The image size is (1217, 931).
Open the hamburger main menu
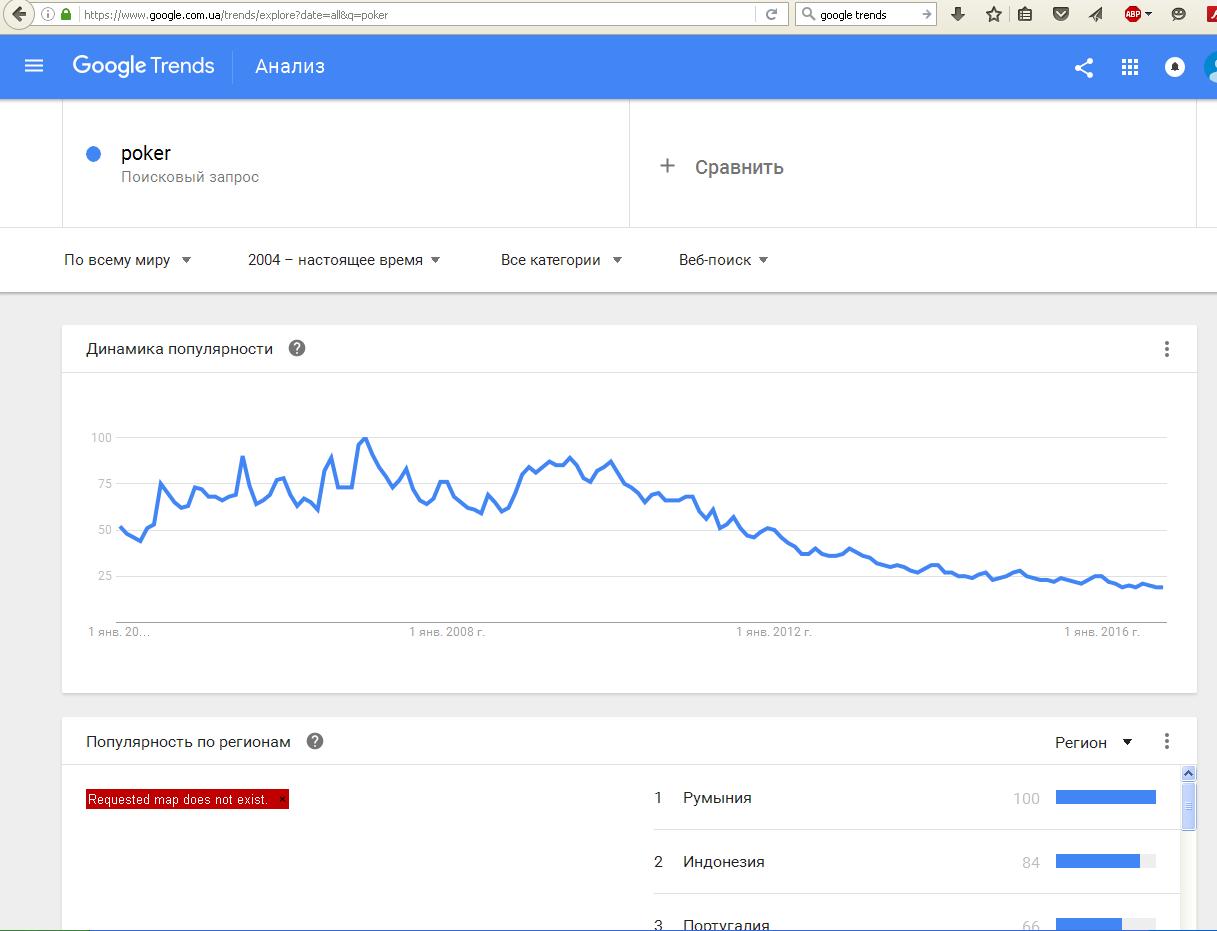pos(34,66)
